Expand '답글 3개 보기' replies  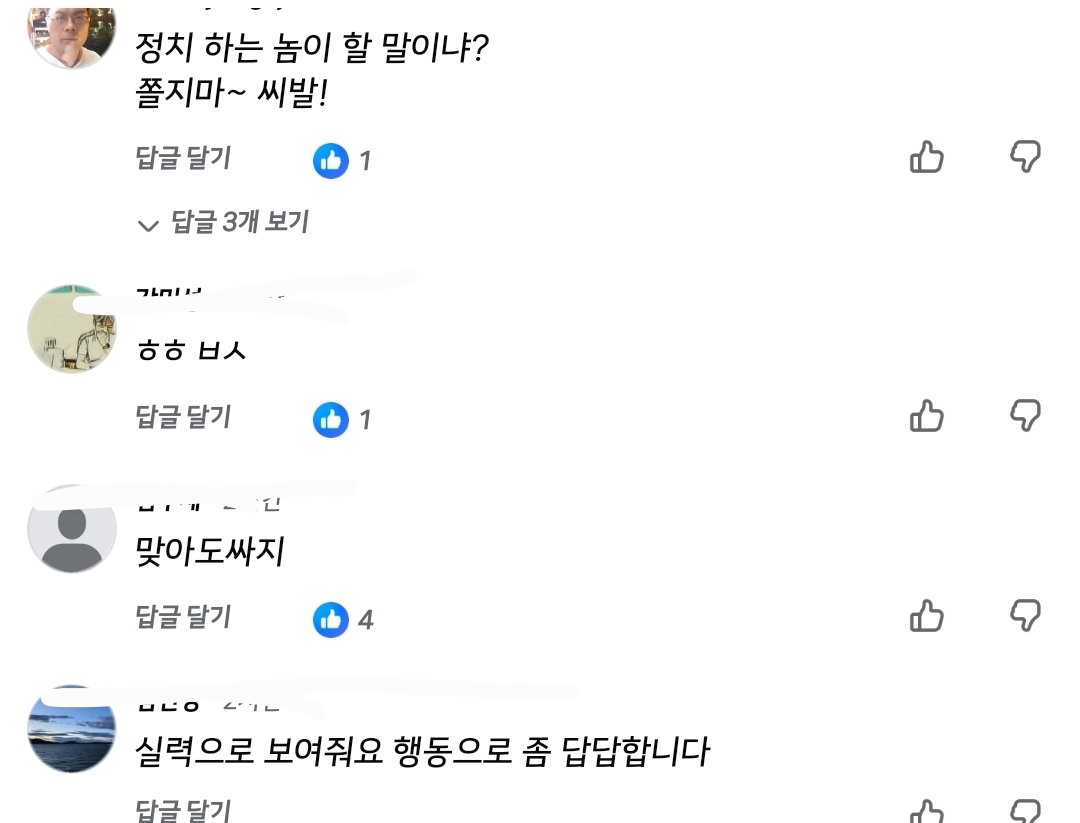(223, 222)
